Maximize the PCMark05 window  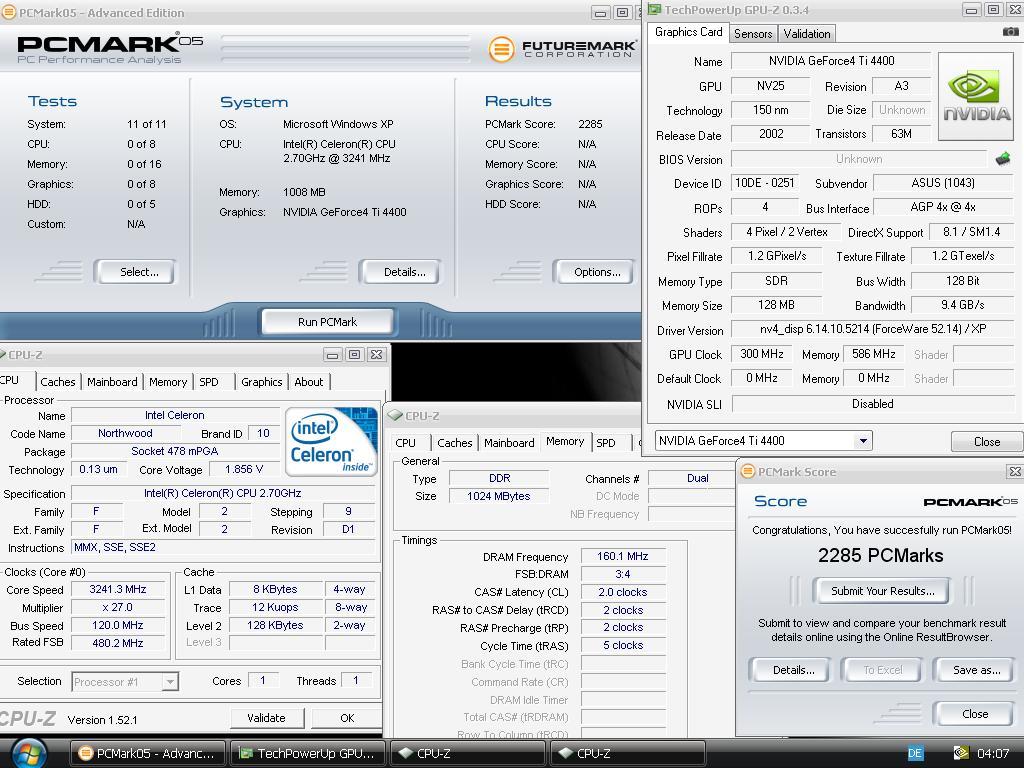(x=622, y=12)
